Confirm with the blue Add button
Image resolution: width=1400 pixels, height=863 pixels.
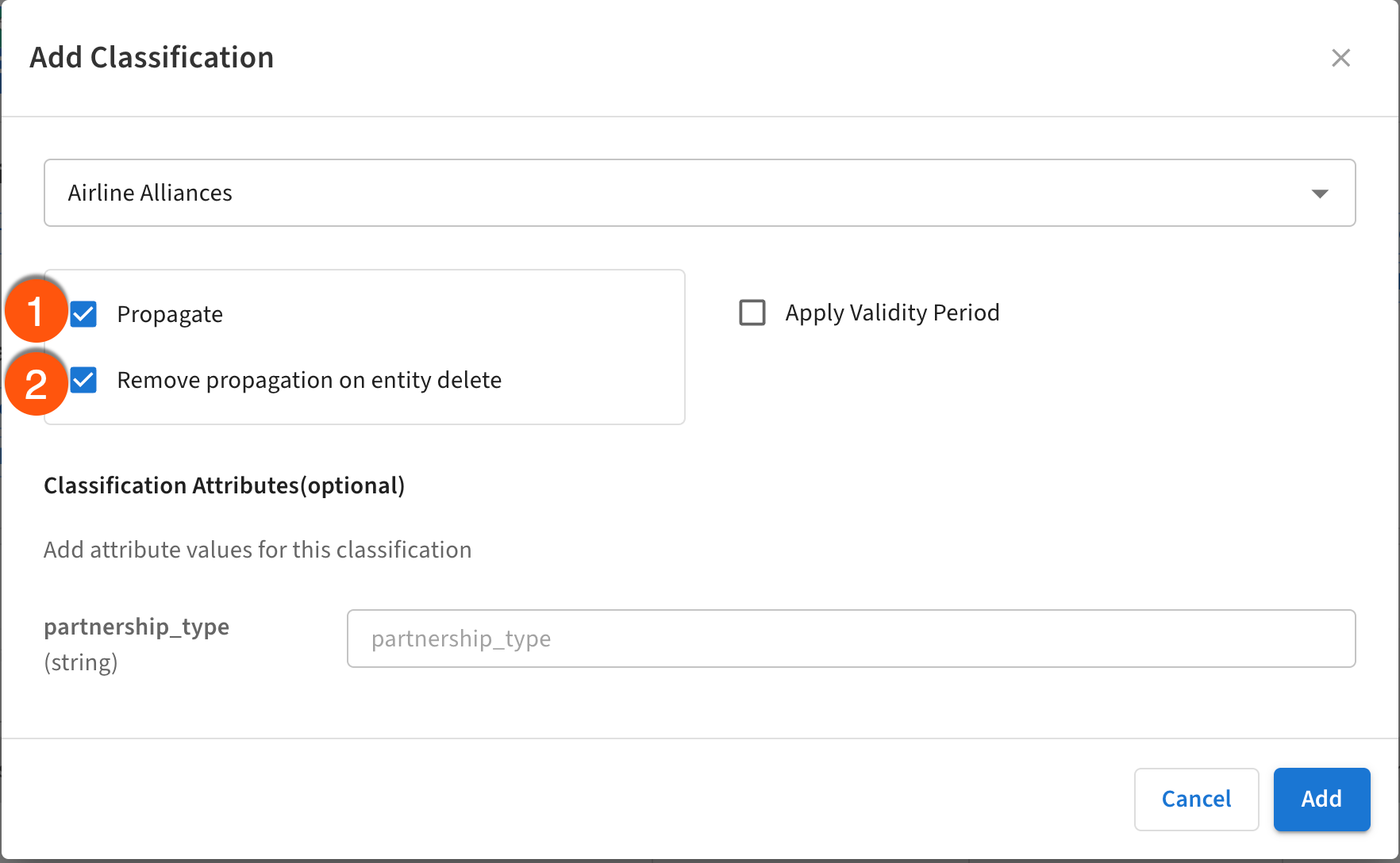[x=1321, y=799]
